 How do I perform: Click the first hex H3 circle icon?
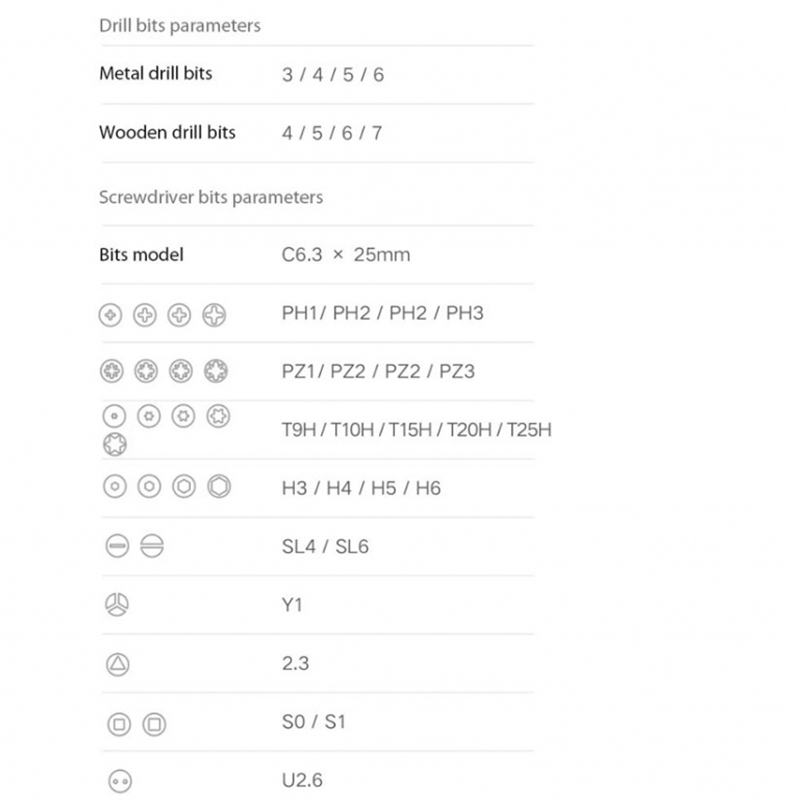114,487
